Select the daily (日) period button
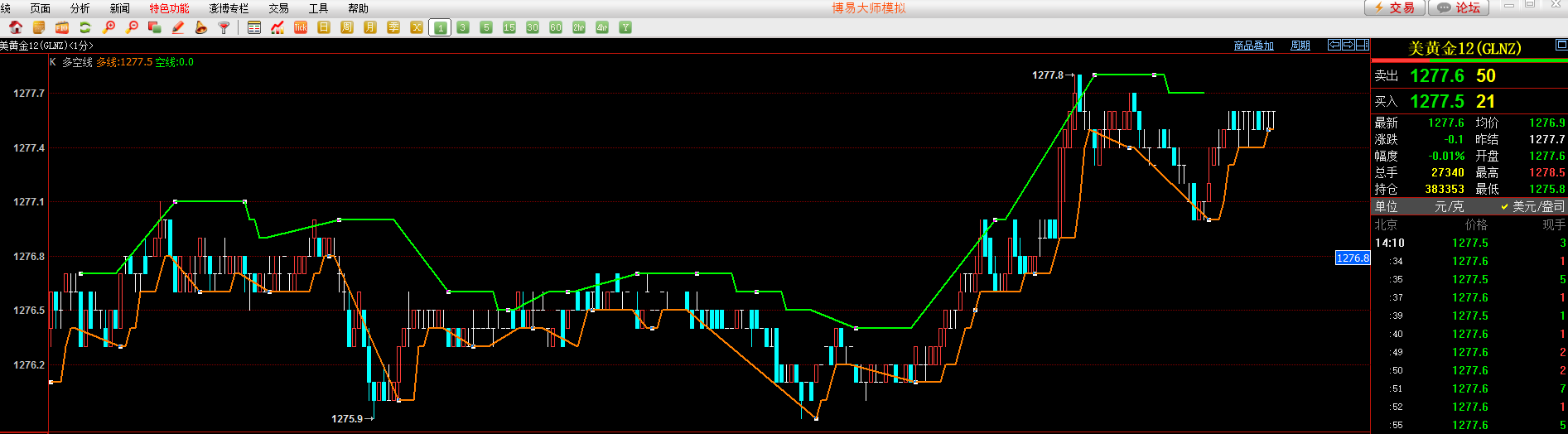The image size is (1568, 434). coord(324,27)
